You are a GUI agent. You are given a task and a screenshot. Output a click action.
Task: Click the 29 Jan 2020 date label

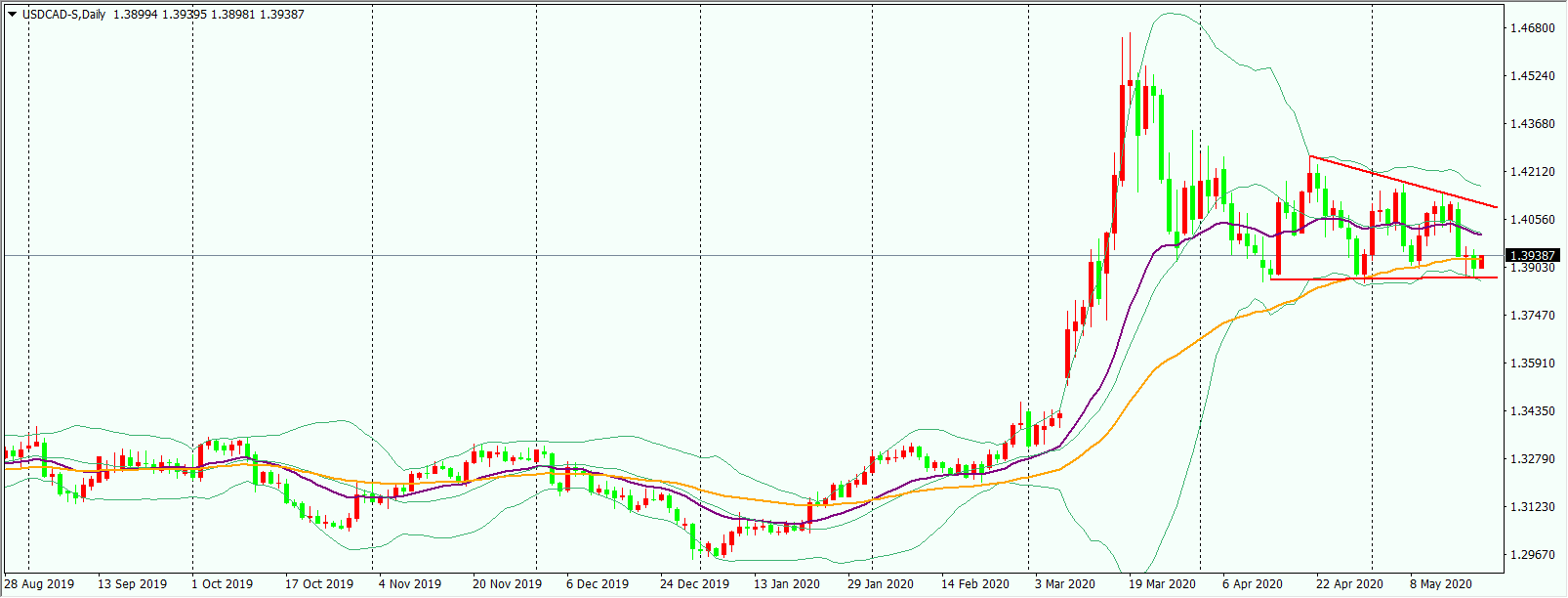pos(881,584)
